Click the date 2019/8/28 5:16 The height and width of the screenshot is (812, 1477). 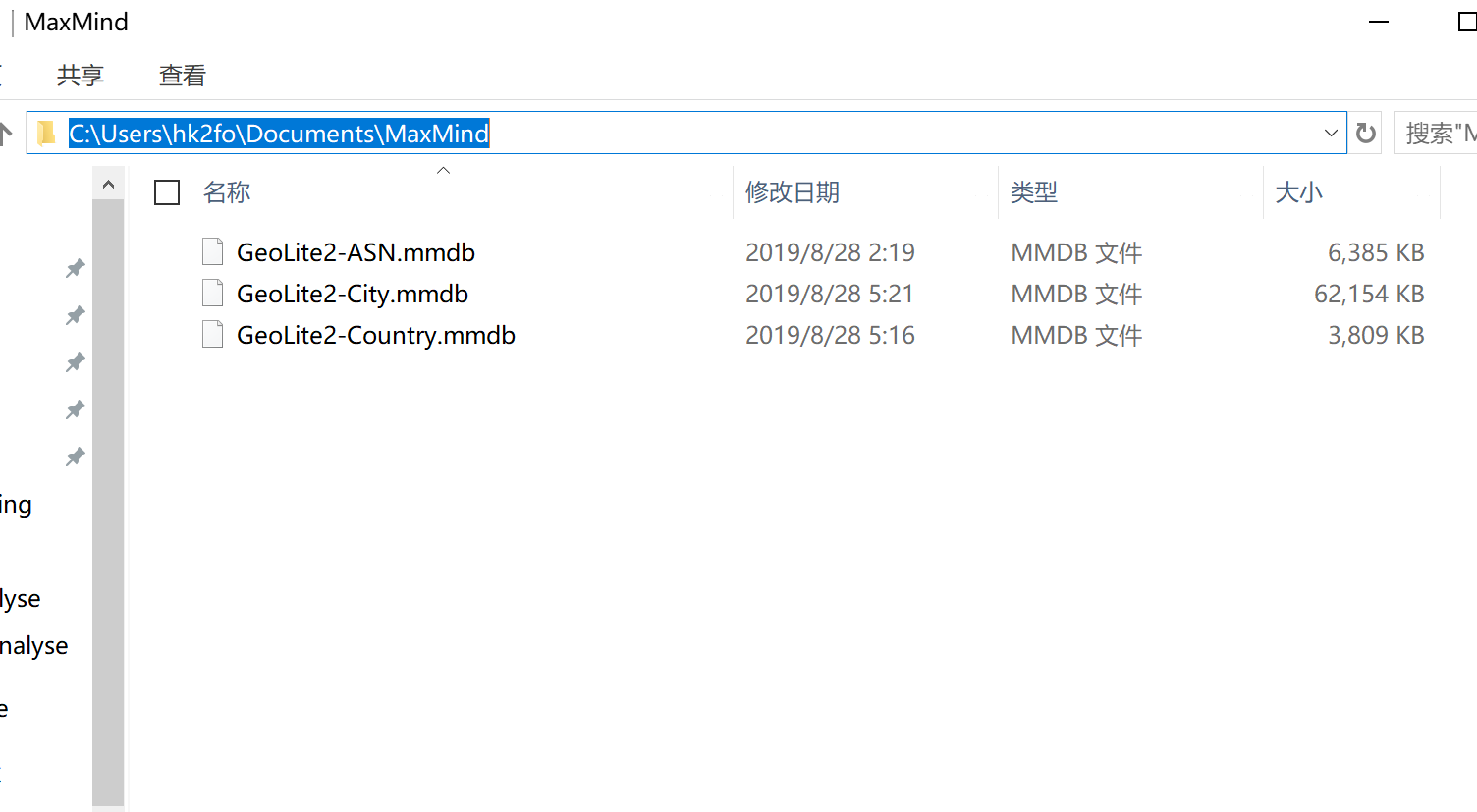830,335
